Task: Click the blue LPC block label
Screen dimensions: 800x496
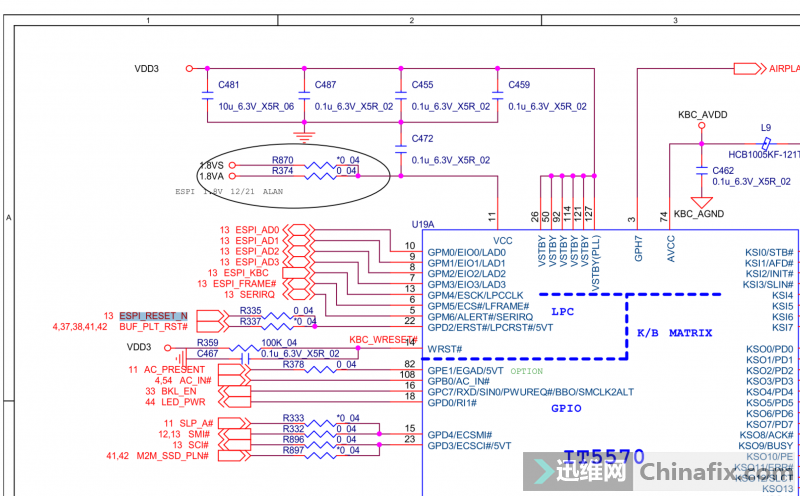Action: [x=563, y=312]
